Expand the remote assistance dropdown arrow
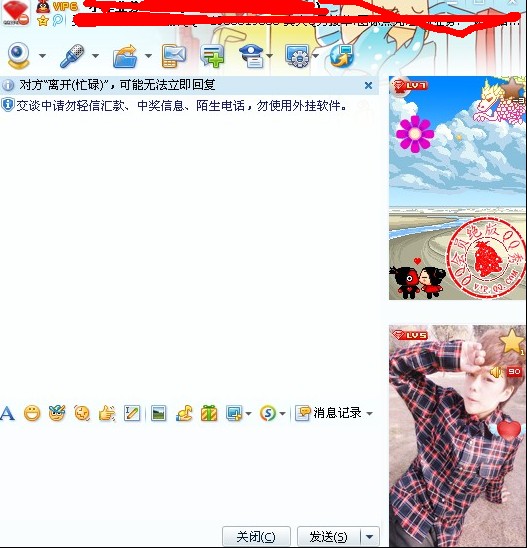Image resolution: width=527 pixels, height=548 pixels. [316, 56]
